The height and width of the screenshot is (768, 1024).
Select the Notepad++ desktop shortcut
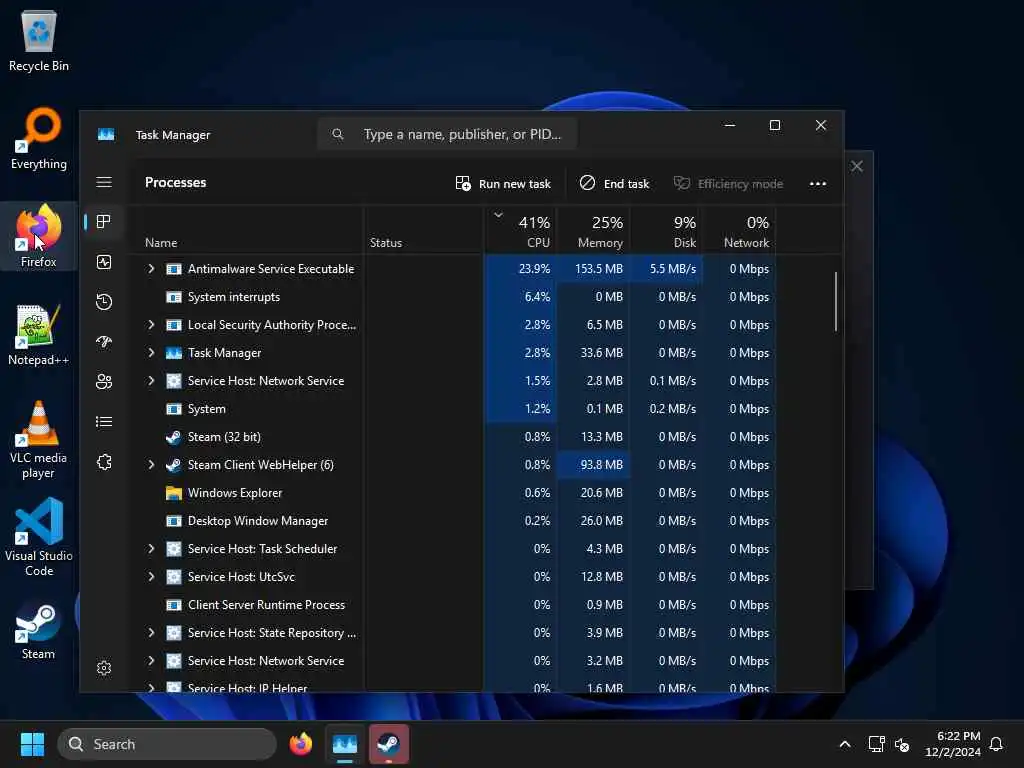coord(39,335)
